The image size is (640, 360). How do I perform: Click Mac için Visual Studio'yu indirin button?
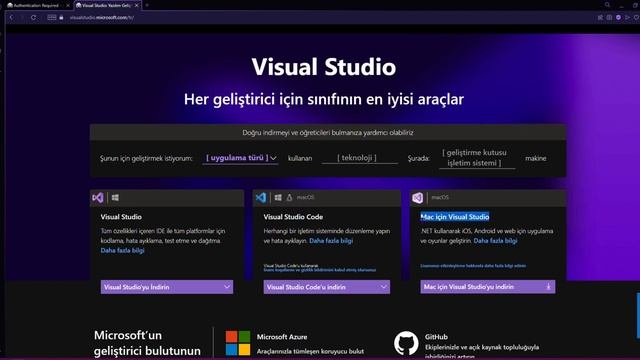tap(488, 287)
